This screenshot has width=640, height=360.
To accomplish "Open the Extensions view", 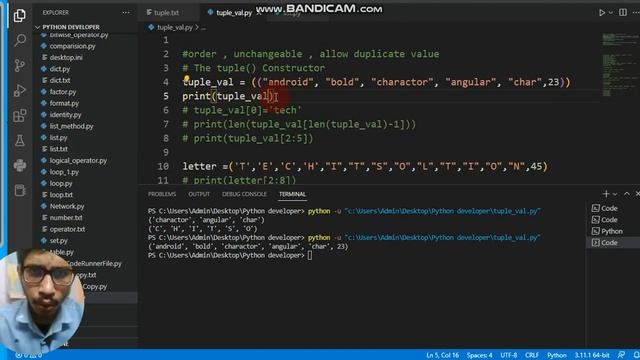I will tap(20, 116).
